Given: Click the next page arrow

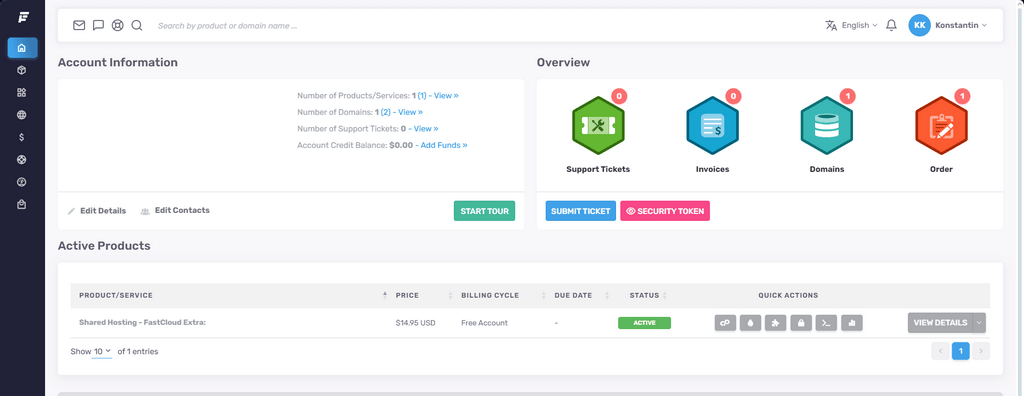Looking at the screenshot, I should coord(981,352).
